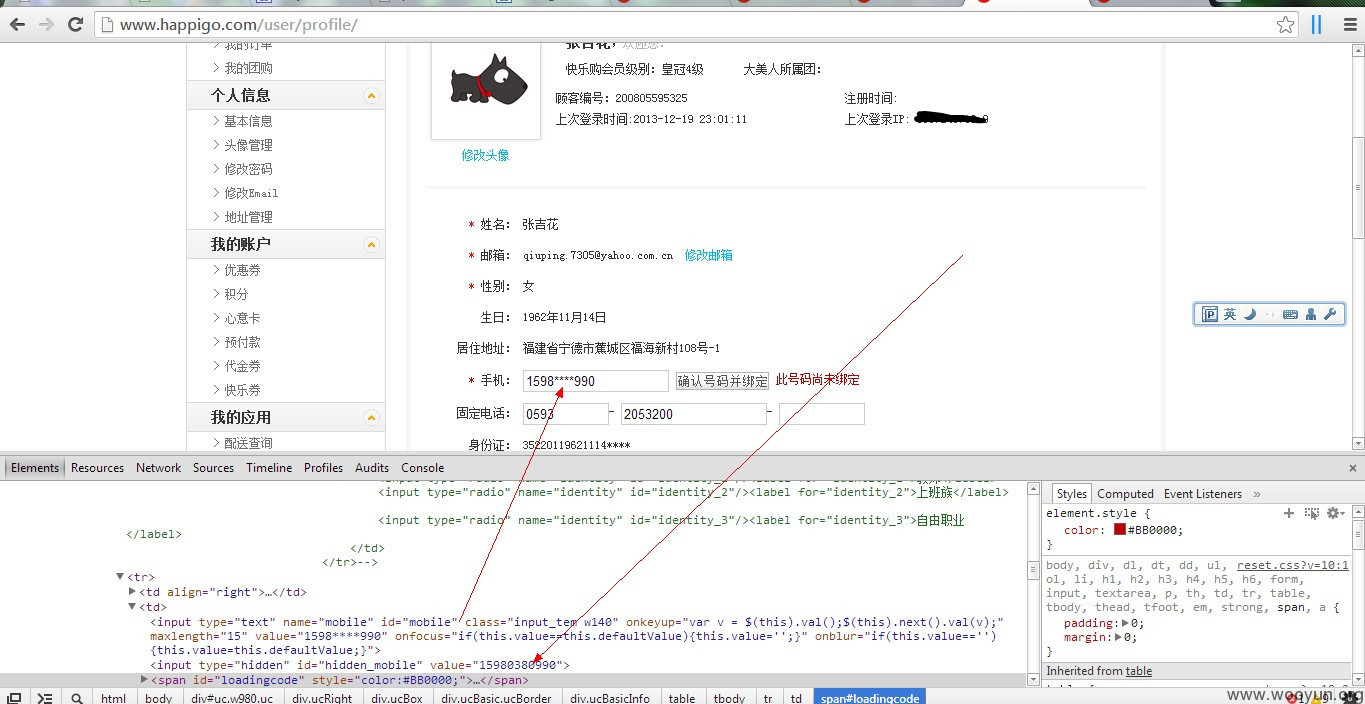Click the mobile number input field

(595, 381)
